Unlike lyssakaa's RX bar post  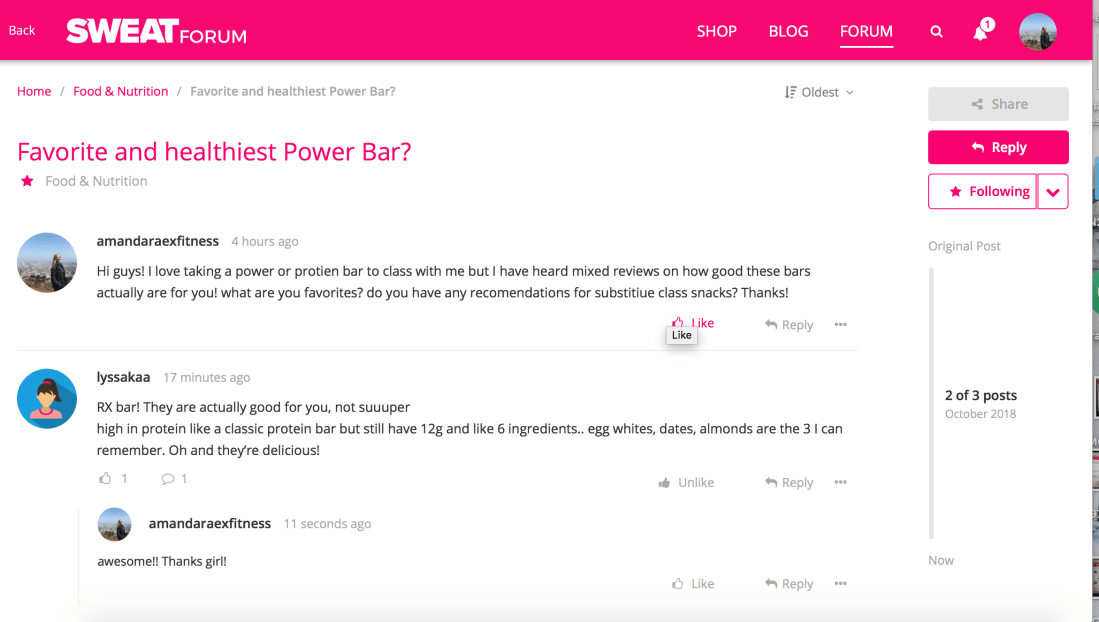pyautogui.click(x=686, y=482)
